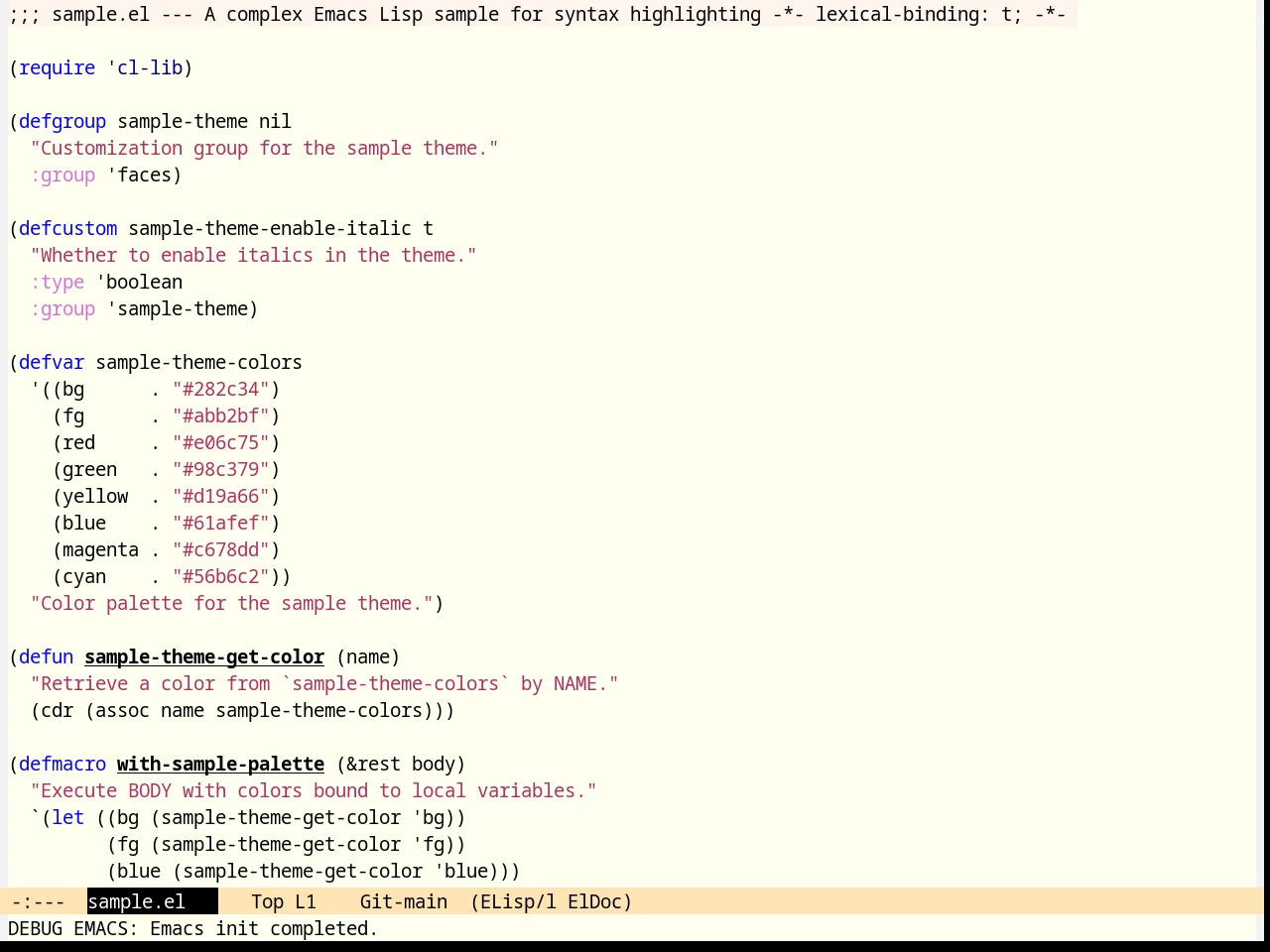The height and width of the screenshot is (952, 1270).
Task: Click the 'cdr' function call
Action: tap(58, 710)
